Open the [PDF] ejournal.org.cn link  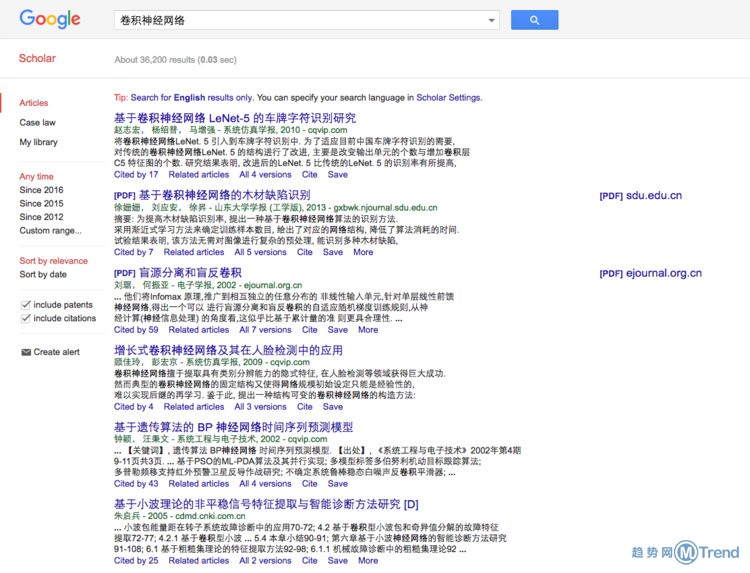[651, 273]
